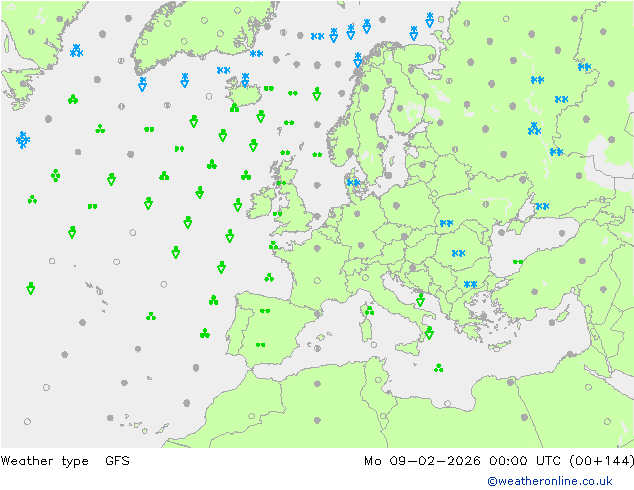Click the snow shower symbol on Norway's northern coast
The width and height of the screenshot is (634, 490).
357,60
